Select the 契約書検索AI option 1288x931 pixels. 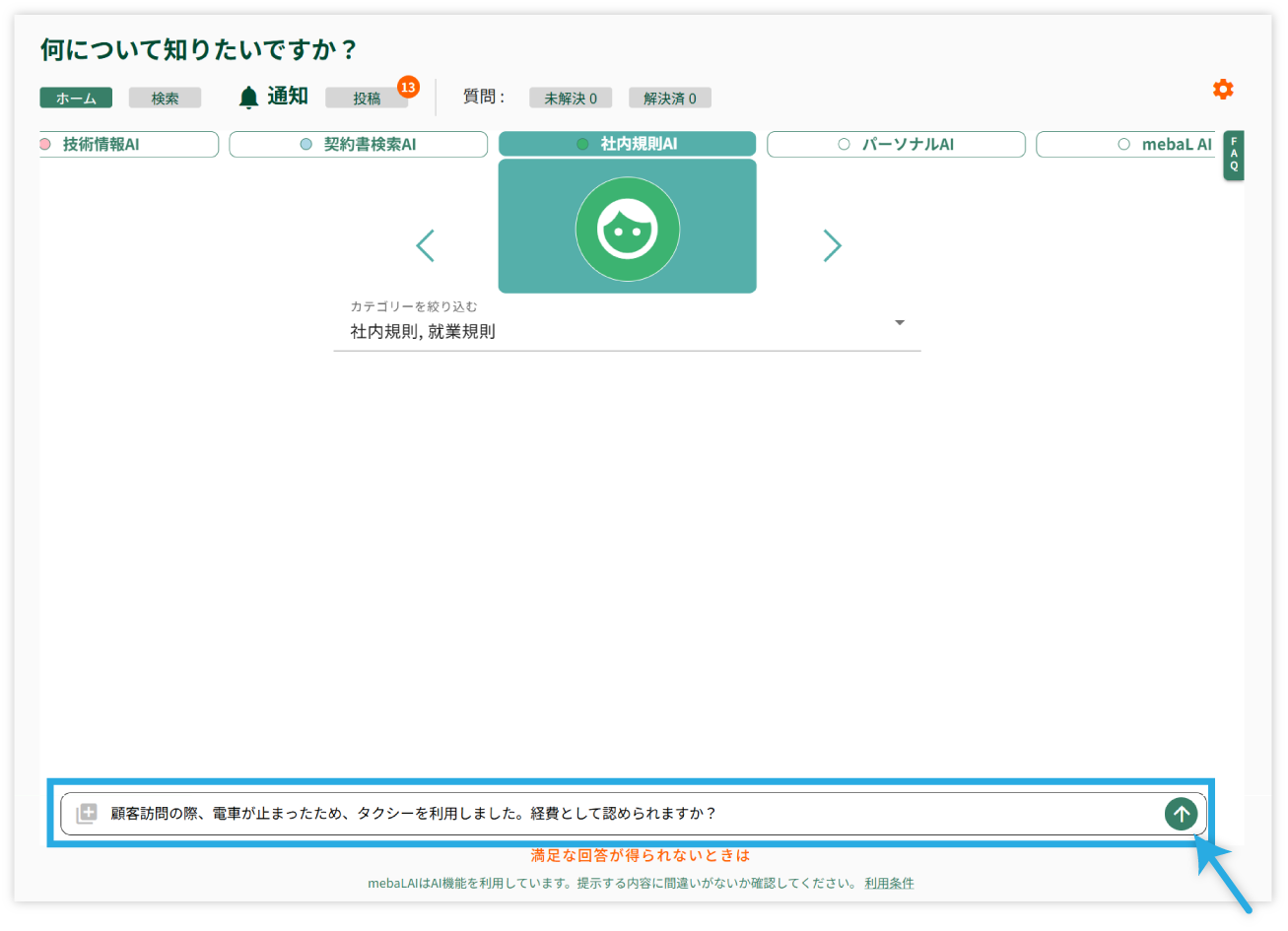point(359,145)
